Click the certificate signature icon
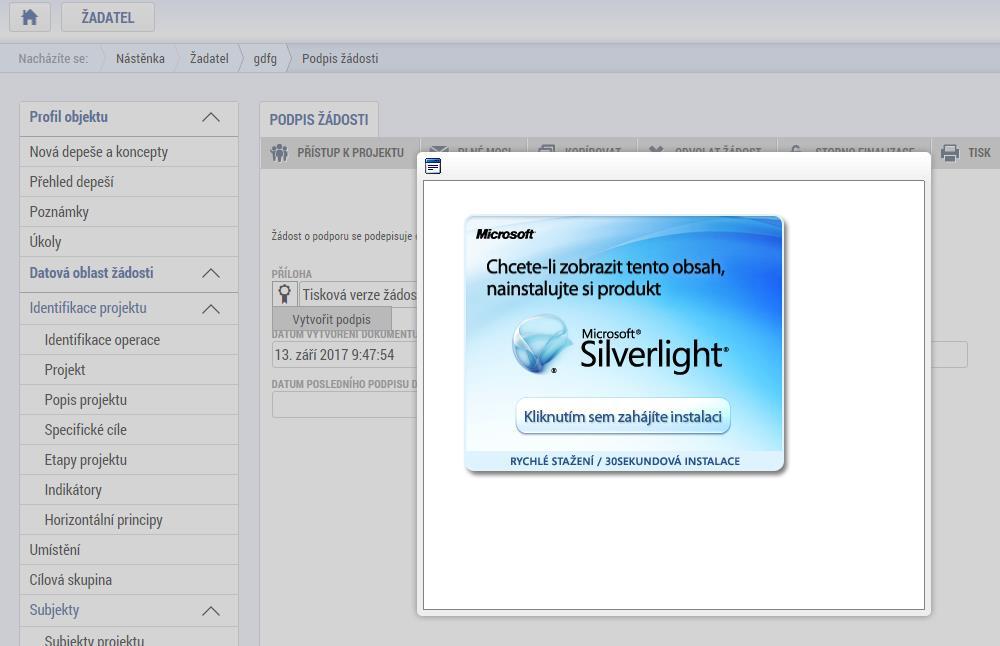Viewport: 1000px width, 646px height. [284, 294]
